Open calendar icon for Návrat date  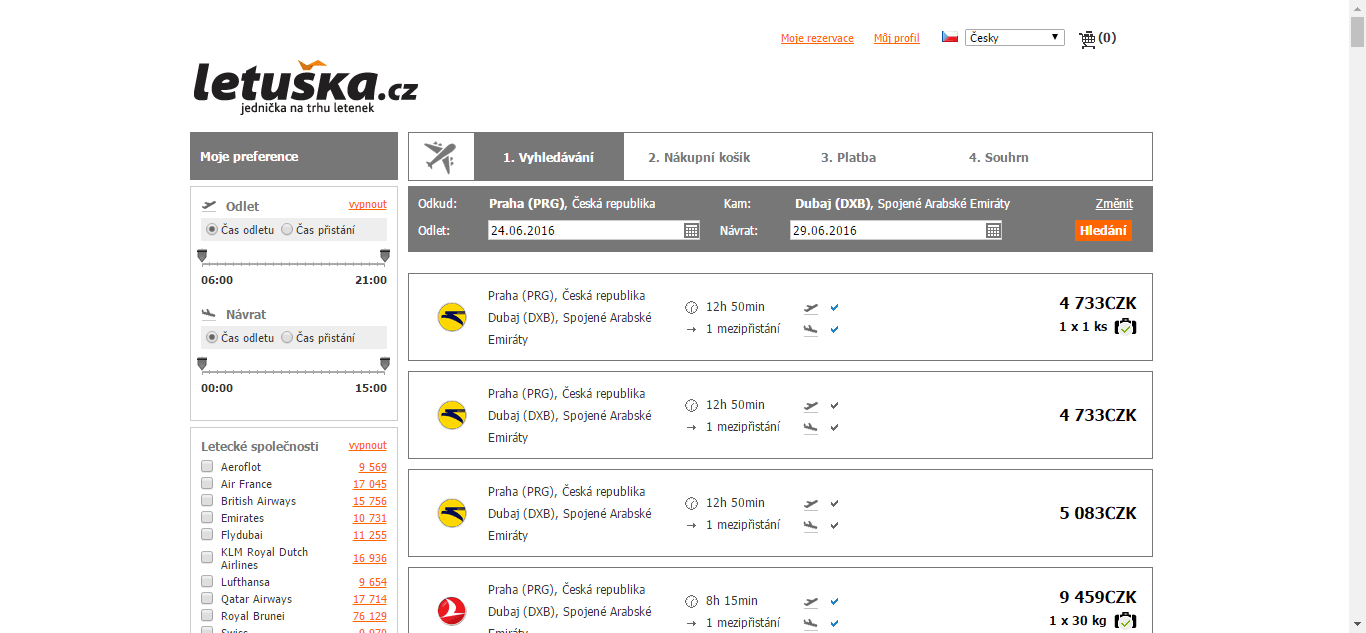pyautogui.click(x=993, y=230)
